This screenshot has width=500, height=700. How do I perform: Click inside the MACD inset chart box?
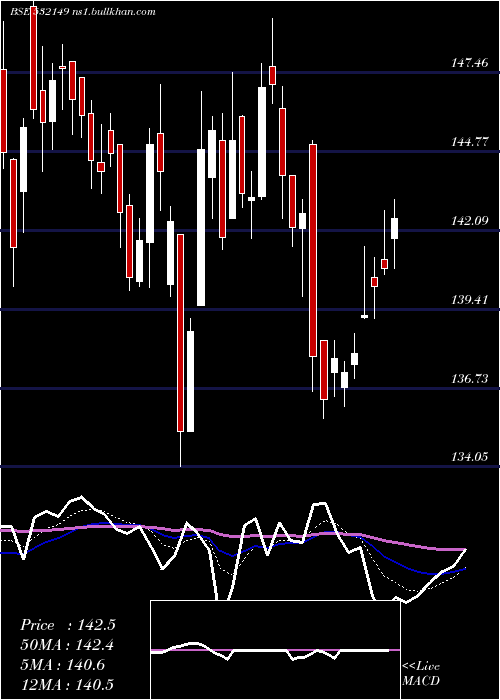[x=275, y=650]
